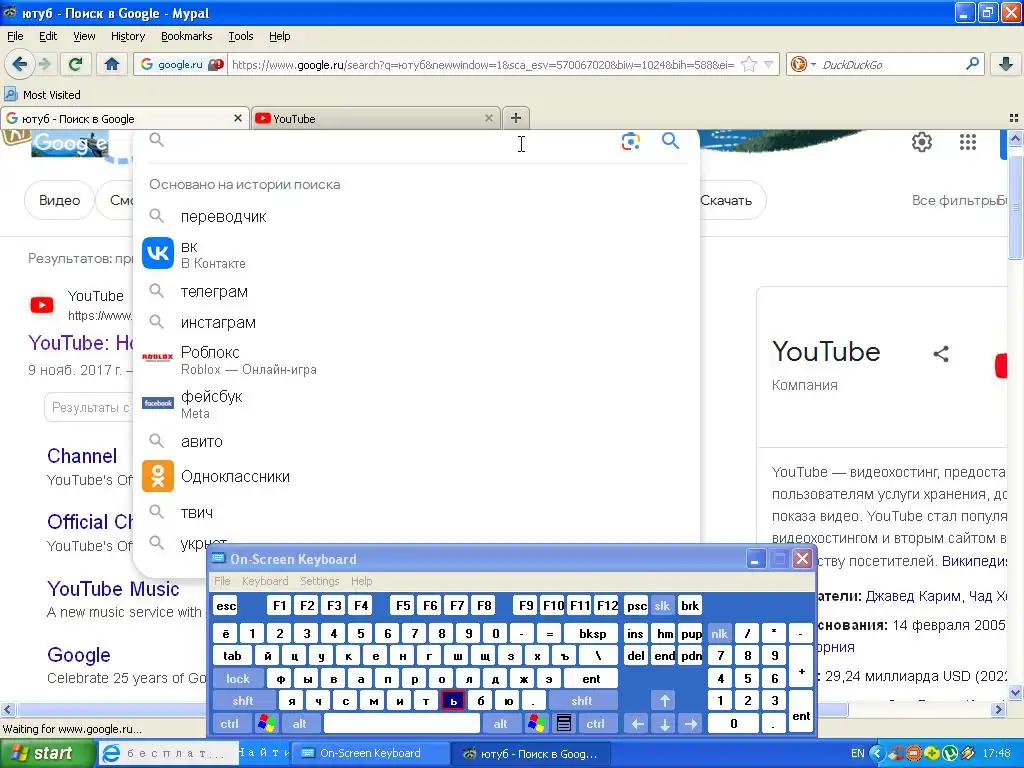
Task: Select the переводчик suggestion
Action: tap(416, 216)
